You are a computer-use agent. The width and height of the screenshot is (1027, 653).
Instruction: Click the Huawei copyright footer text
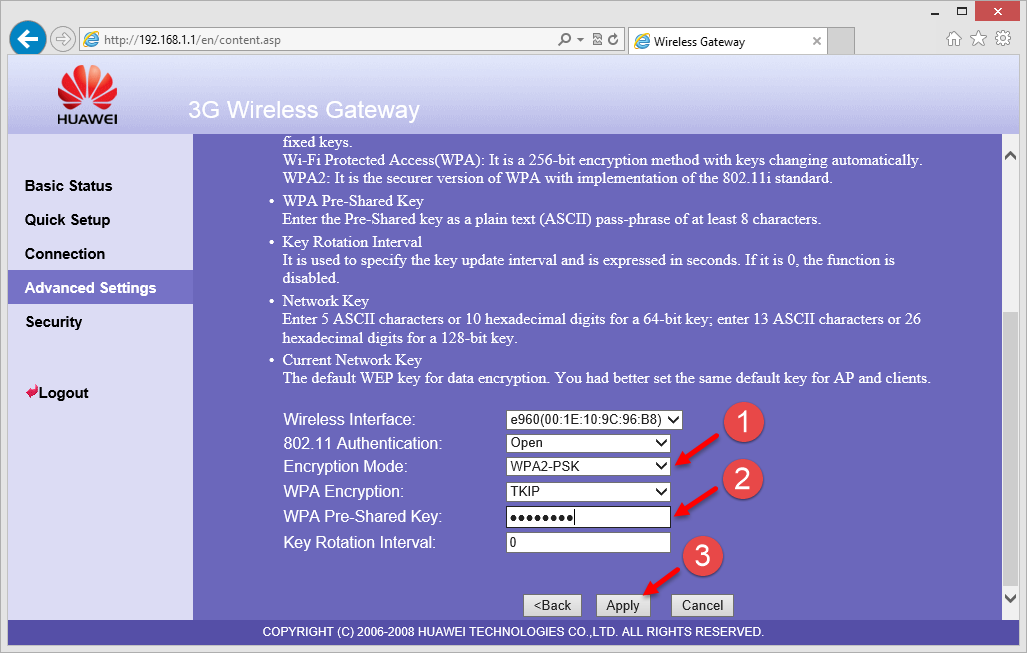point(514,632)
